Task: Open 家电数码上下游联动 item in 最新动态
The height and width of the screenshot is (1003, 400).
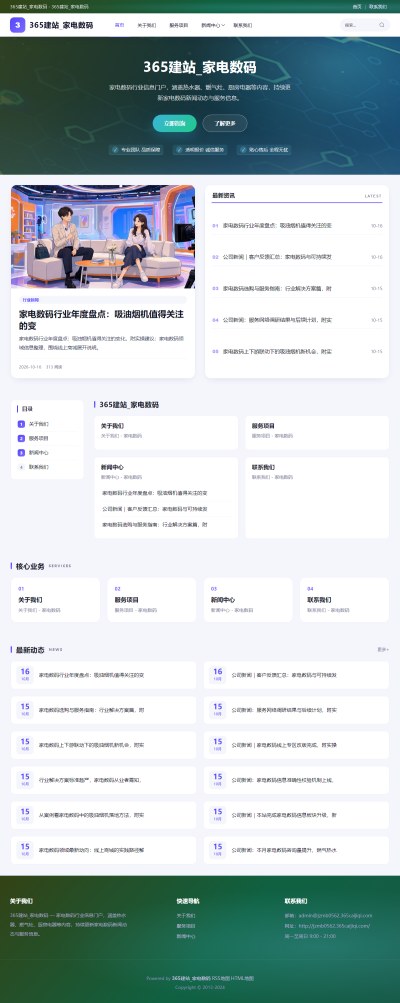Action: coord(104,745)
